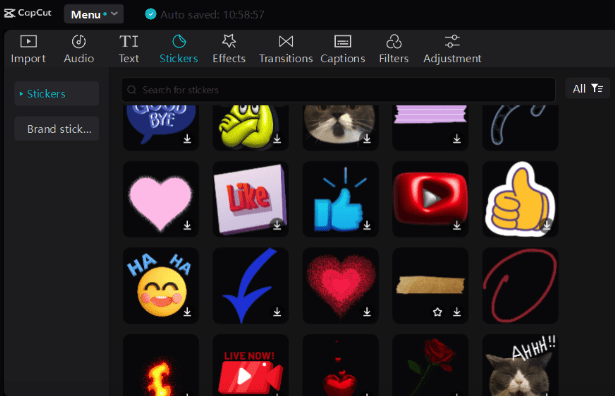Select the brown tape sticker thumbnail
The height and width of the screenshot is (396, 615).
point(430,286)
